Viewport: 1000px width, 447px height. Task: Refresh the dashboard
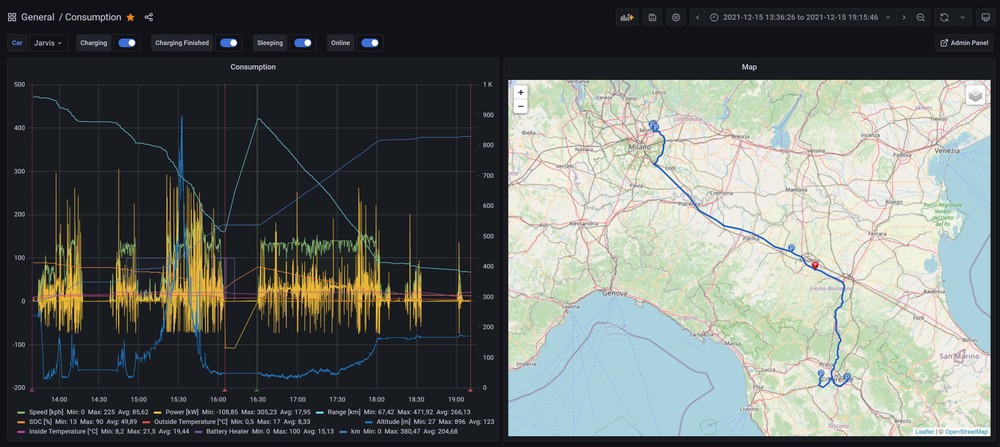point(943,17)
